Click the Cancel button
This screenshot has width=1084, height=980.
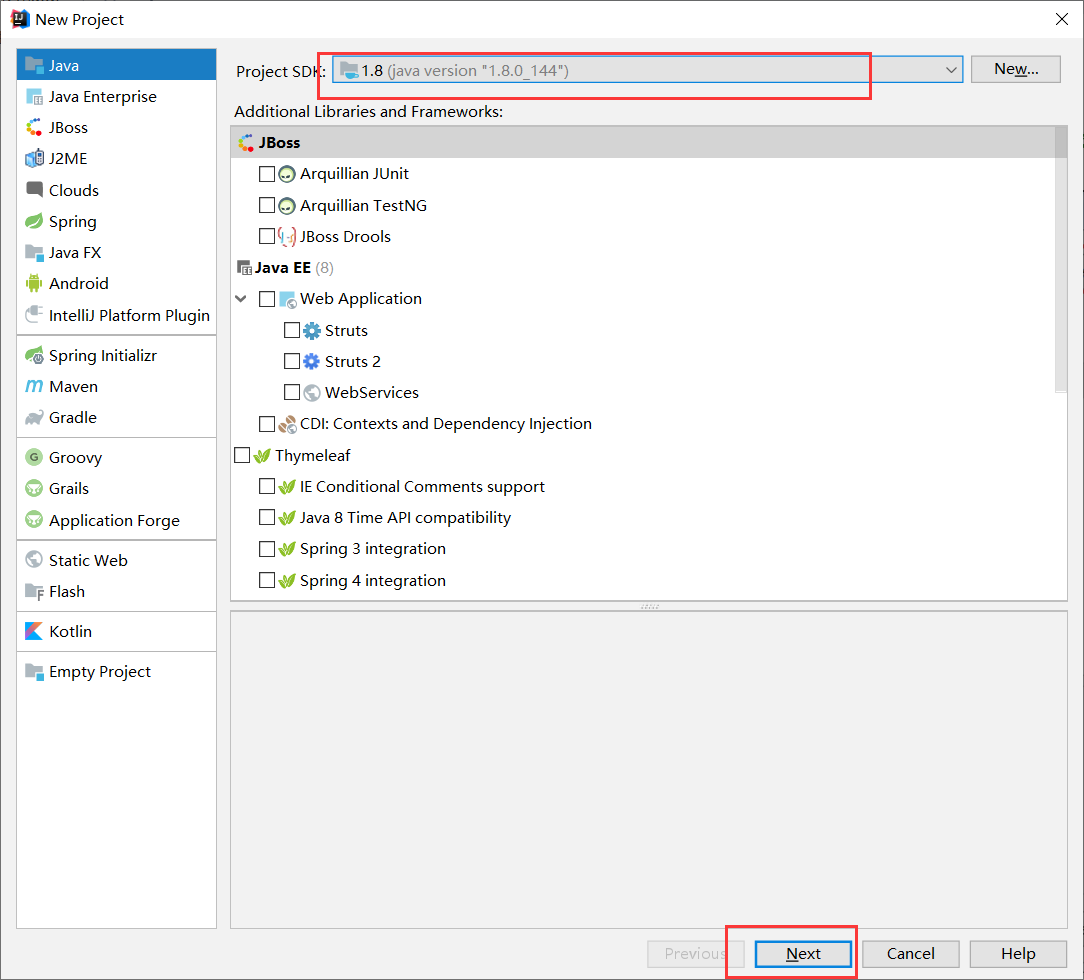pos(910,954)
